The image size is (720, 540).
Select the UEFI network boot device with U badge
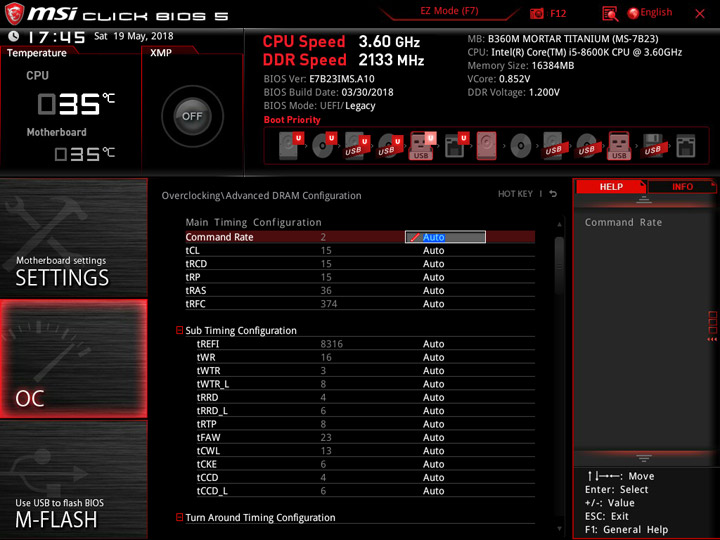pyautogui.click(x=456, y=146)
